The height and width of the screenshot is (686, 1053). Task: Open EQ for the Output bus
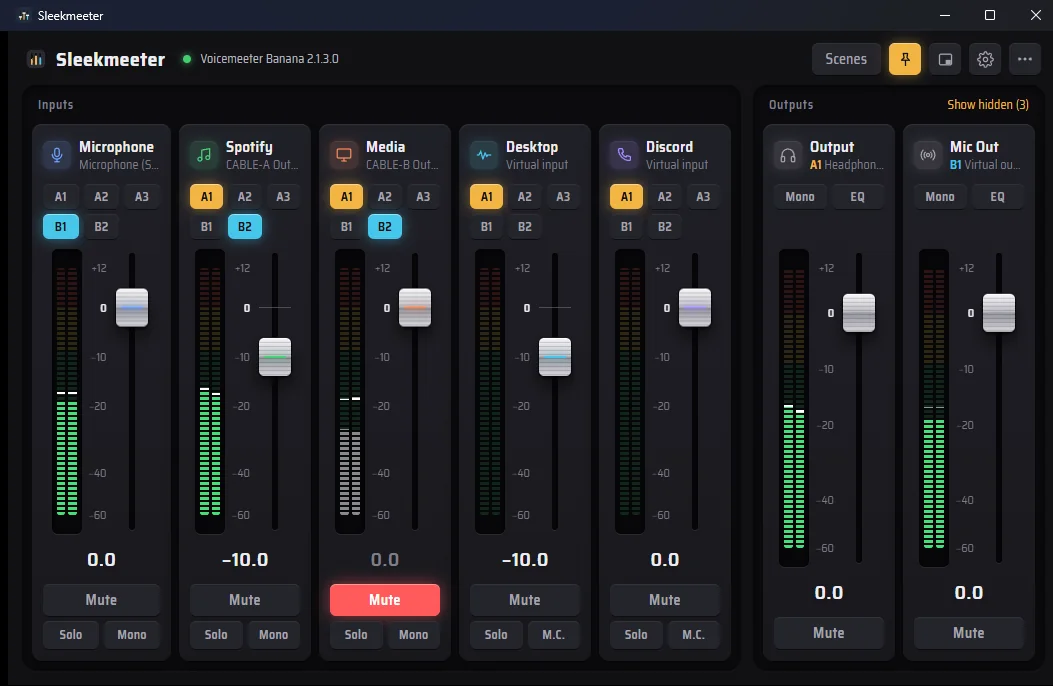pyautogui.click(x=858, y=197)
